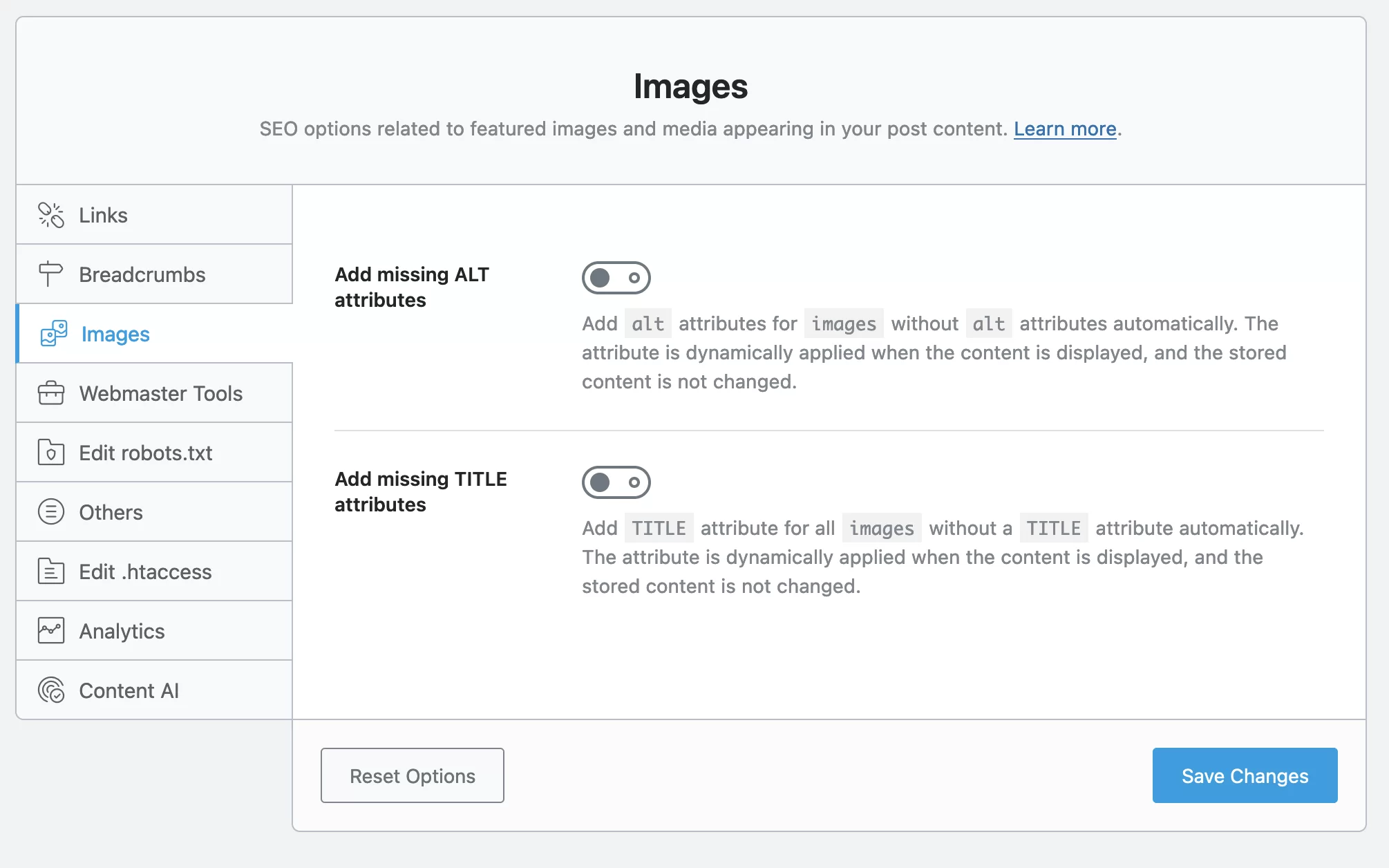Open the Edit .htaccess section
The image size is (1389, 868).
pyautogui.click(x=145, y=572)
